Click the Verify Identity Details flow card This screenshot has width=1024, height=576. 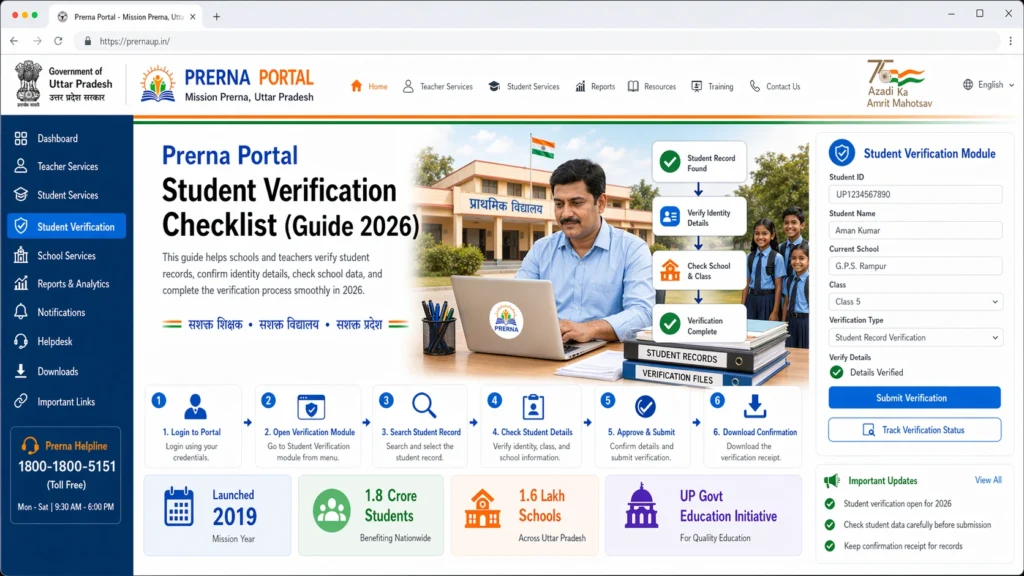(x=699, y=217)
